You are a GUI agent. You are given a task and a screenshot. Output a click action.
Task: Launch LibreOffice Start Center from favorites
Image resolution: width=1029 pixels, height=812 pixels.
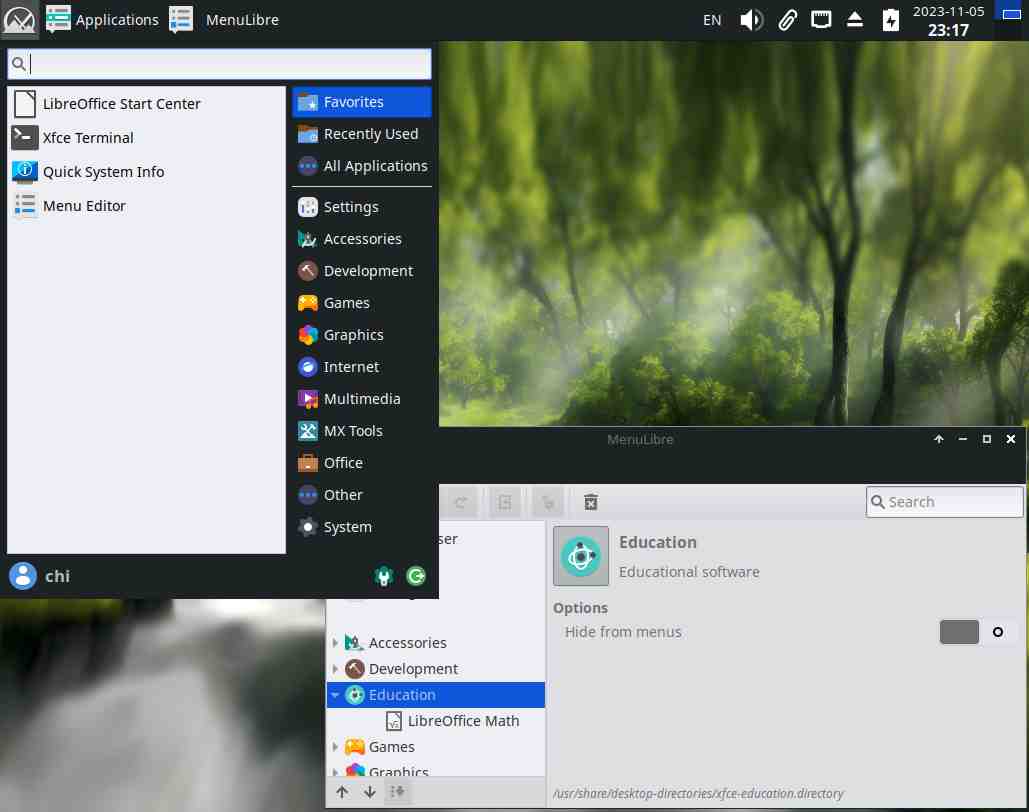(x=146, y=104)
